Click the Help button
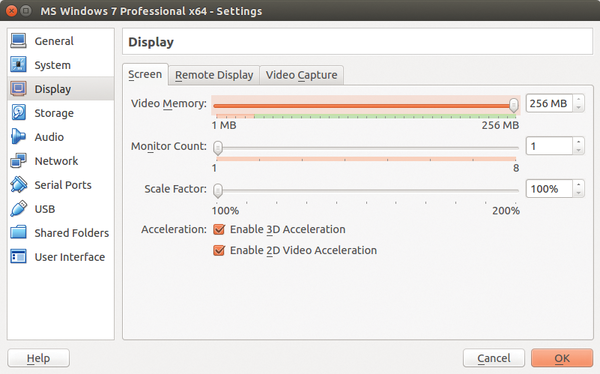This screenshot has width=600, height=374. click(38, 358)
